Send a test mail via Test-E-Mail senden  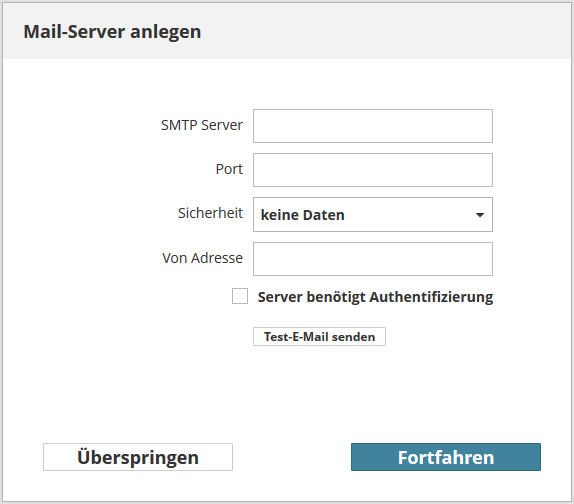pos(319,336)
